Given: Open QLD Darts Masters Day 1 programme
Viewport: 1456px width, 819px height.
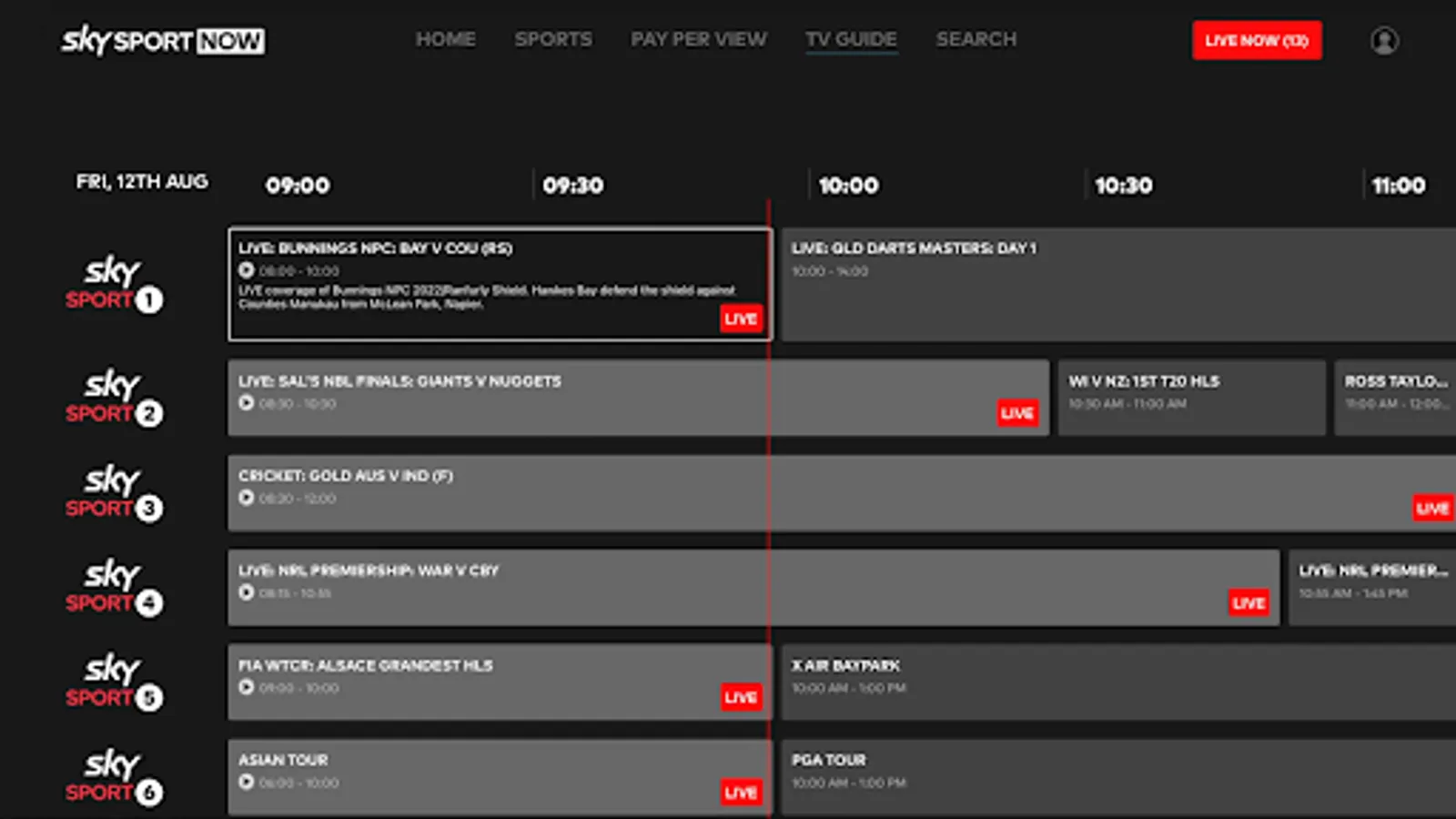Looking at the screenshot, I should pos(1118,285).
